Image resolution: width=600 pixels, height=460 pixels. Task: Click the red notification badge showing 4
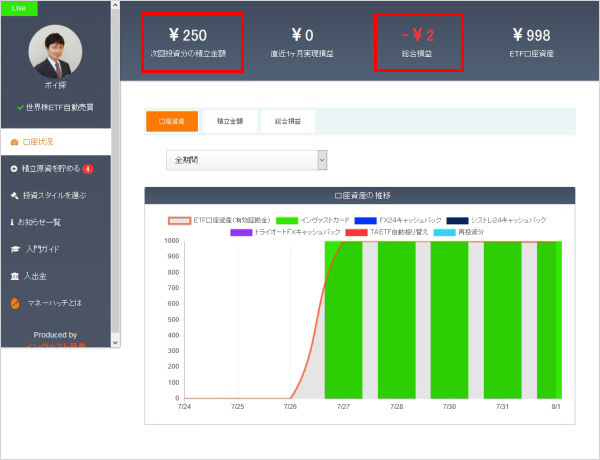tap(88, 169)
